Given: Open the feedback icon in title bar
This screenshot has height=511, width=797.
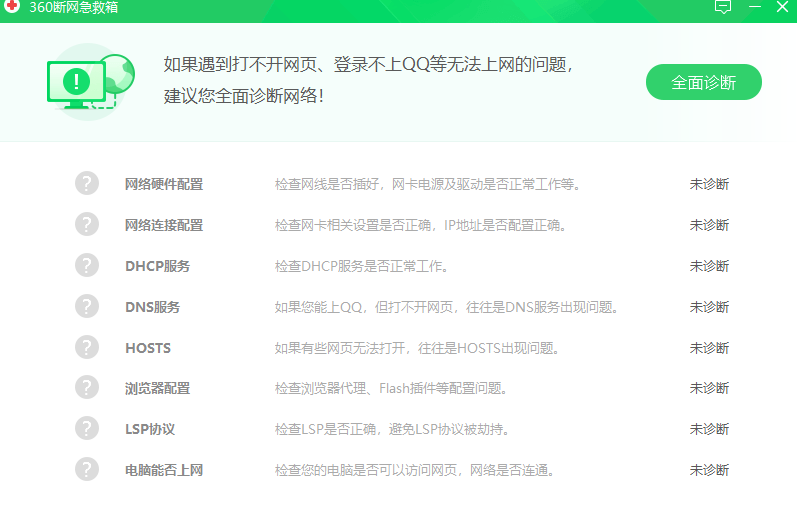Looking at the screenshot, I should tap(723, 7).
